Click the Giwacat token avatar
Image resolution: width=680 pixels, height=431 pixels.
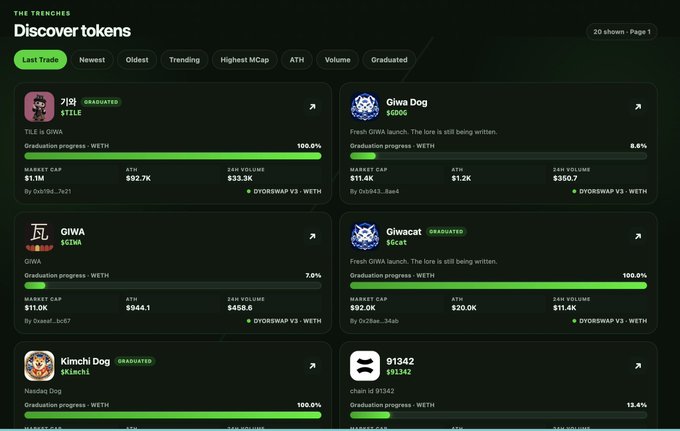(x=365, y=236)
